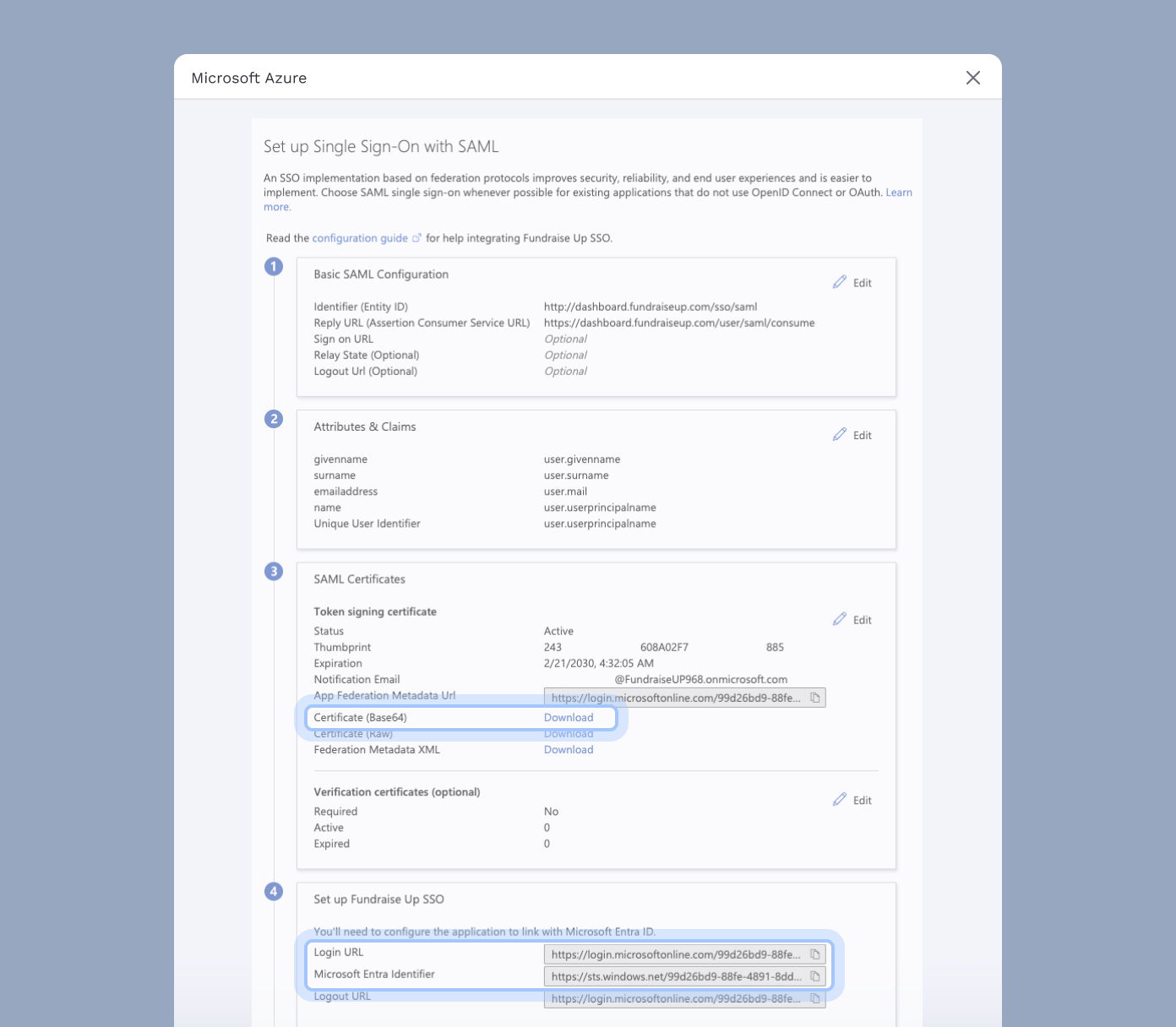Click the user.givenname claim value
1176x1027 pixels.
[x=582, y=459]
